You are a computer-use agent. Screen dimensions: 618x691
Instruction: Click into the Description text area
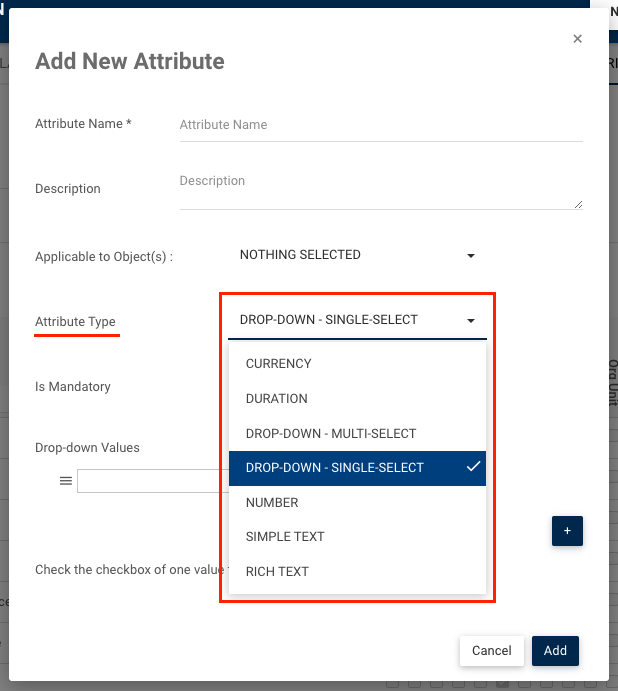point(380,188)
